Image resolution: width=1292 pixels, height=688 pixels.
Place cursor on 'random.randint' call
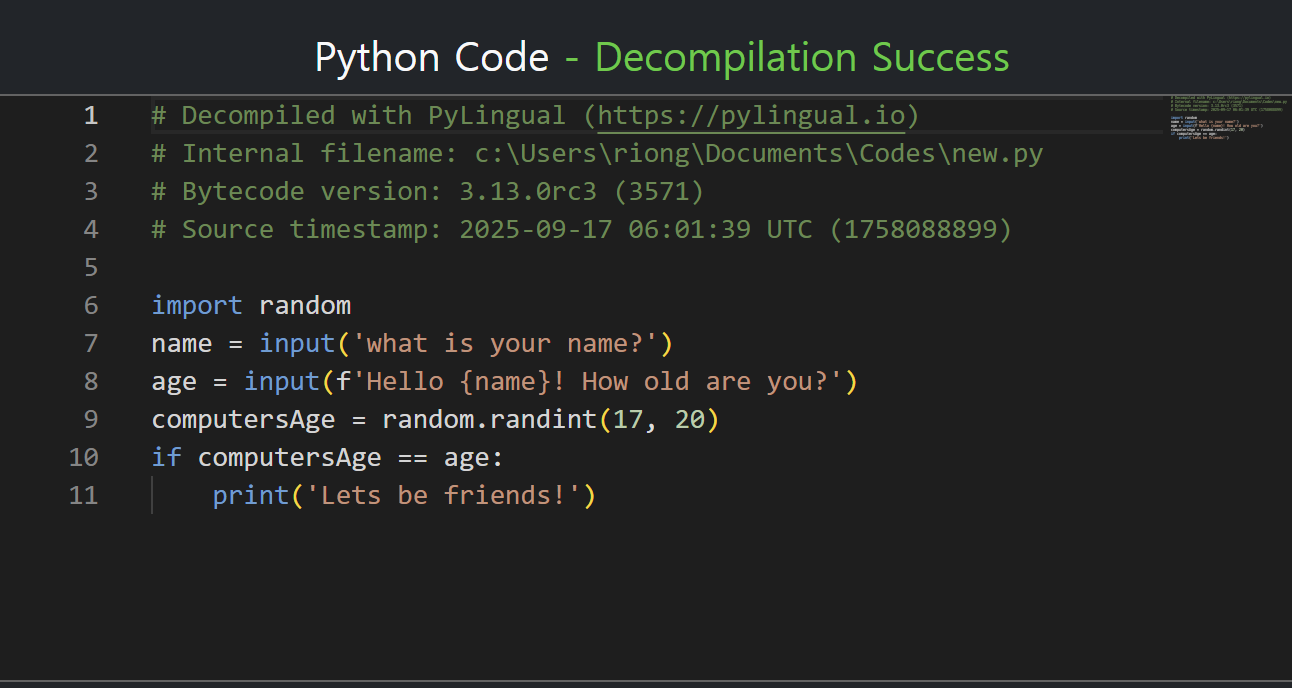coord(488,420)
